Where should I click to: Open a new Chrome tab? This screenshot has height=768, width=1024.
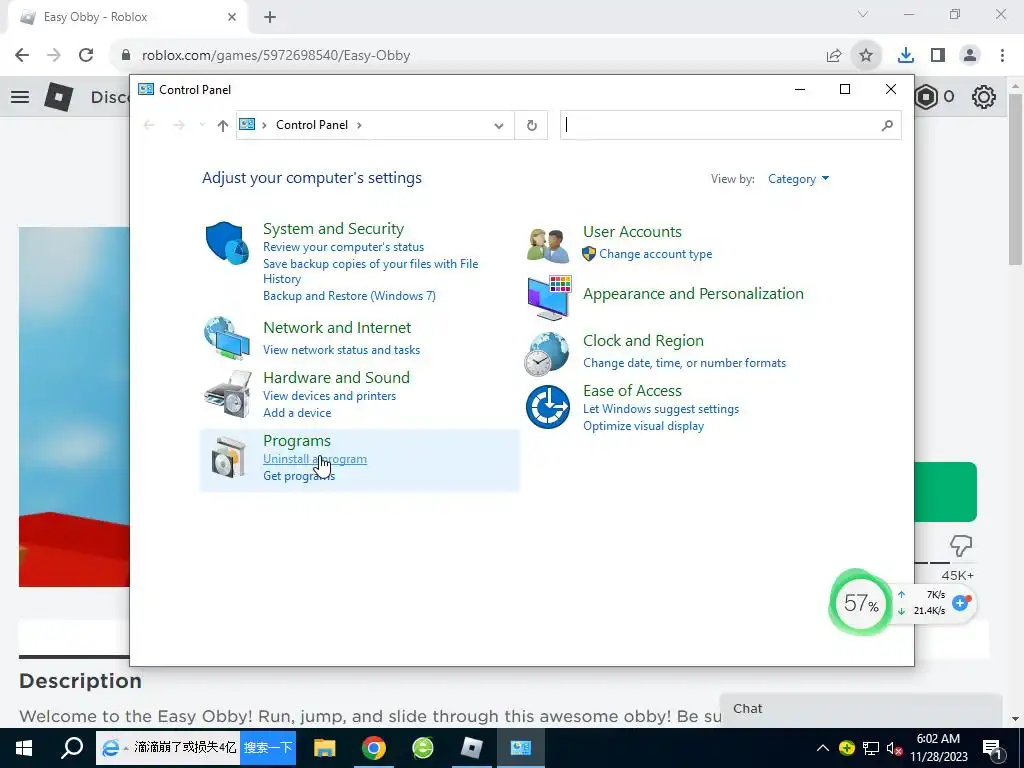click(270, 18)
